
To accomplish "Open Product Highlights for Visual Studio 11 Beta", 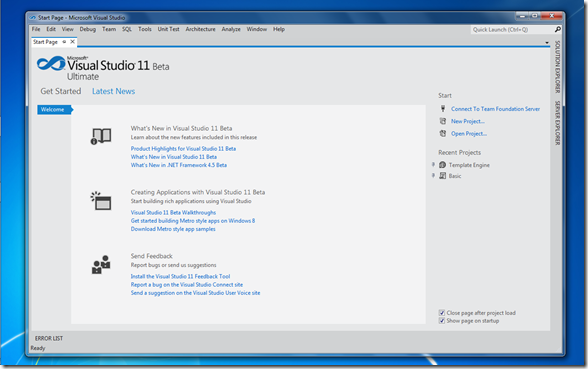I will 183,148.
